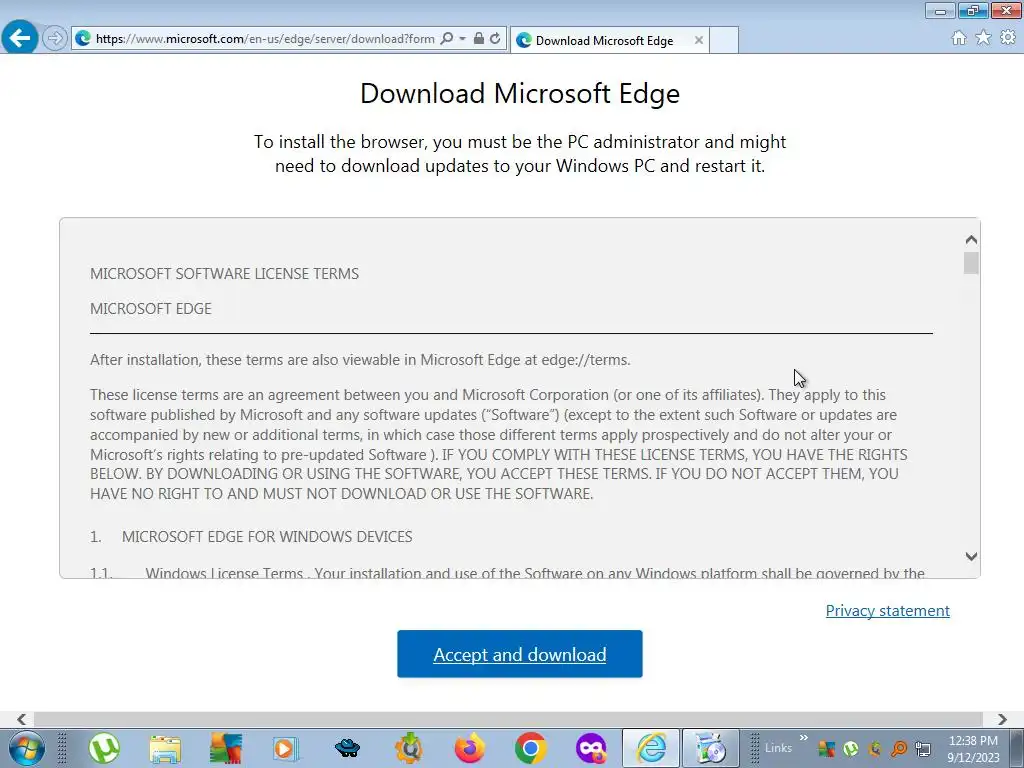Expand the Links toolbar chevron
The height and width of the screenshot is (768, 1024).
[804, 738]
